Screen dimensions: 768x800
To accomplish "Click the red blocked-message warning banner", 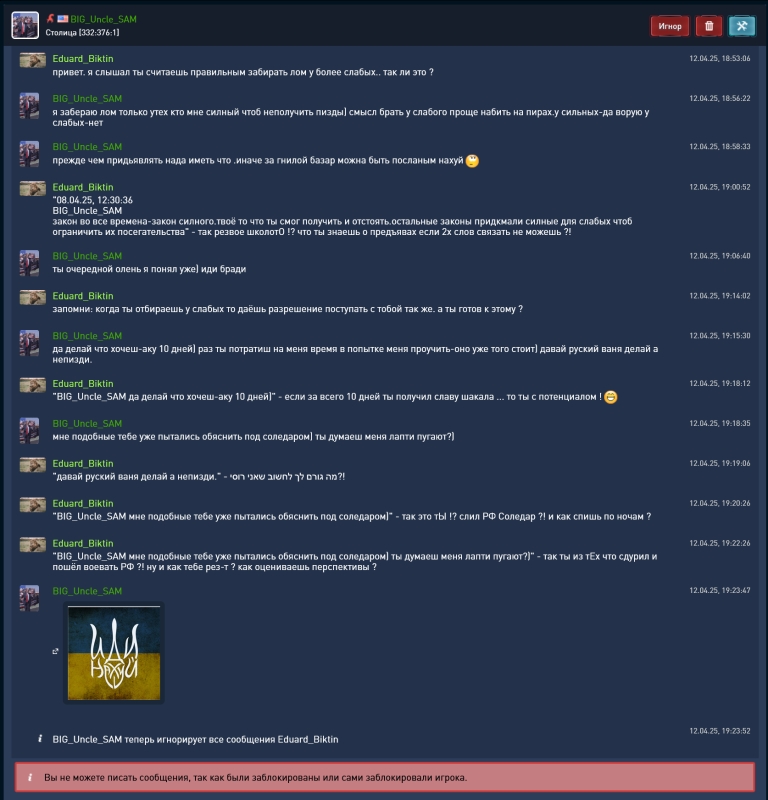I will pyautogui.click(x=384, y=777).
